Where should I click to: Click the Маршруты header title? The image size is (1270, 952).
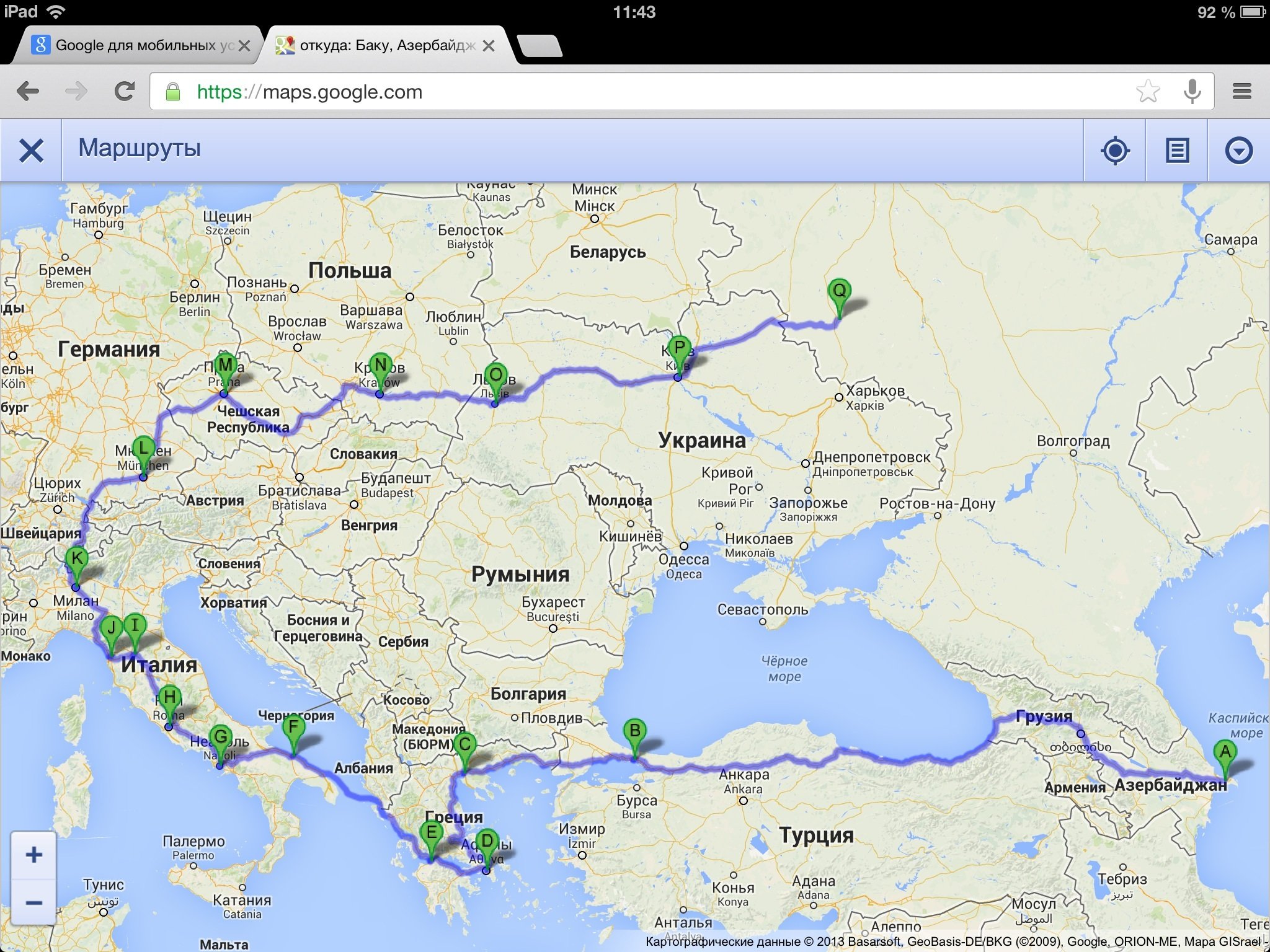click(140, 149)
